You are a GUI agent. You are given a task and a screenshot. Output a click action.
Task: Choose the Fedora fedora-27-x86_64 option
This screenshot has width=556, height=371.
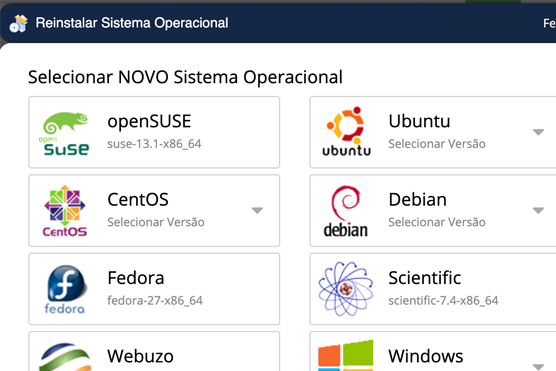point(154,289)
